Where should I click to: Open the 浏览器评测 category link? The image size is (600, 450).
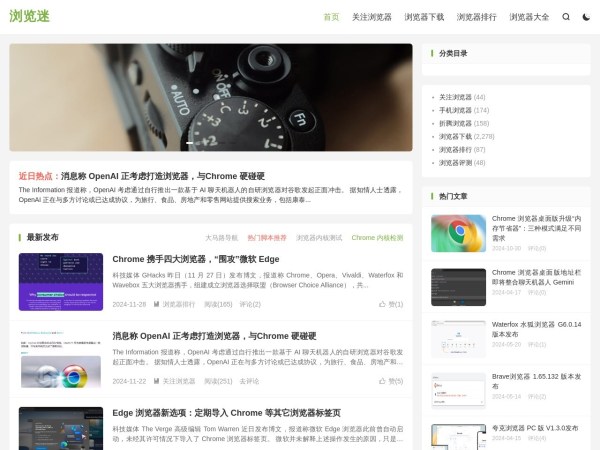coord(455,162)
